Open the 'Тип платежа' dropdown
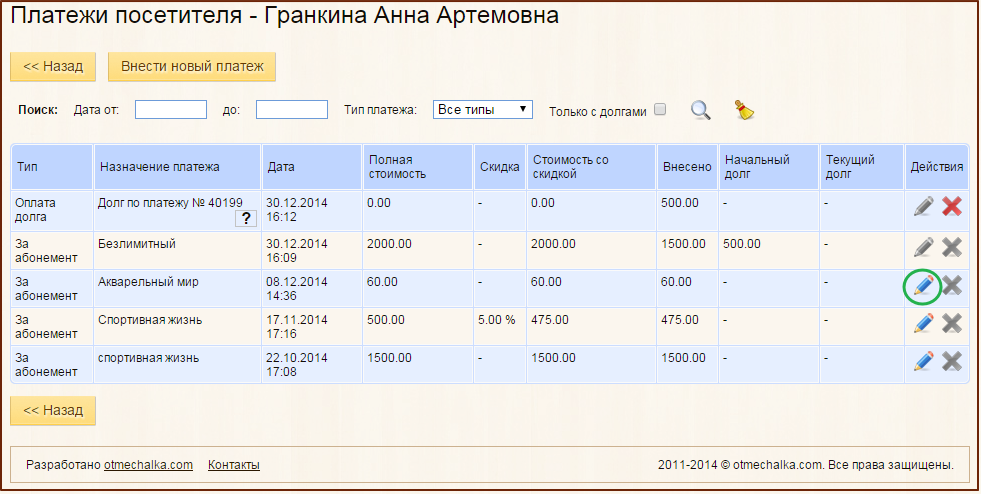 click(x=482, y=109)
